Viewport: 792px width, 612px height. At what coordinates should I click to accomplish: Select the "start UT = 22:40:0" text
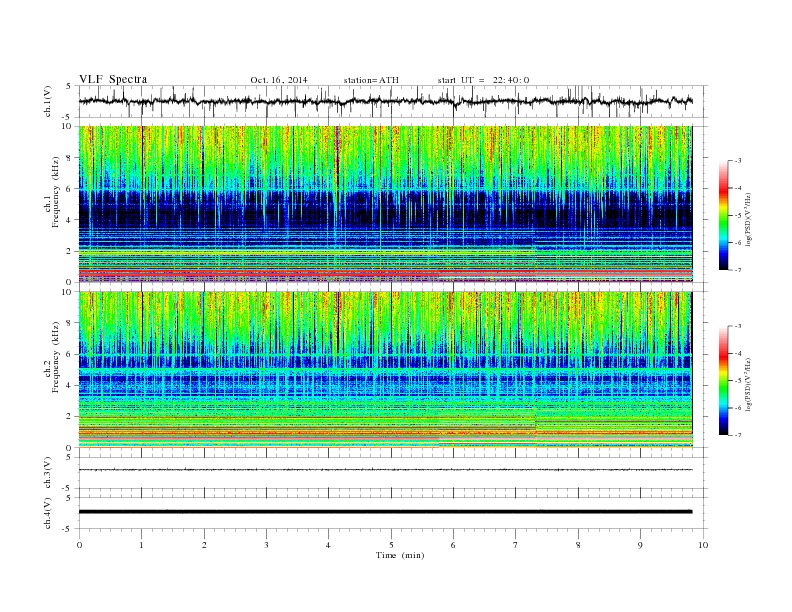click(483, 80)
